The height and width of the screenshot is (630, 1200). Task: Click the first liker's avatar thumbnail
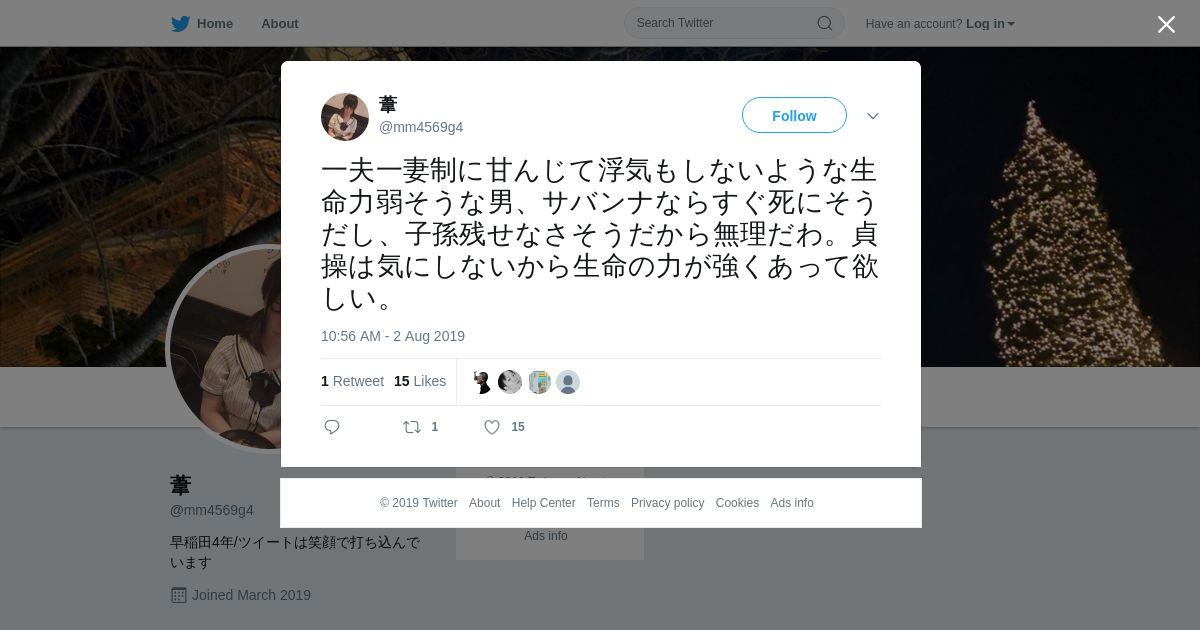[482, 382]
